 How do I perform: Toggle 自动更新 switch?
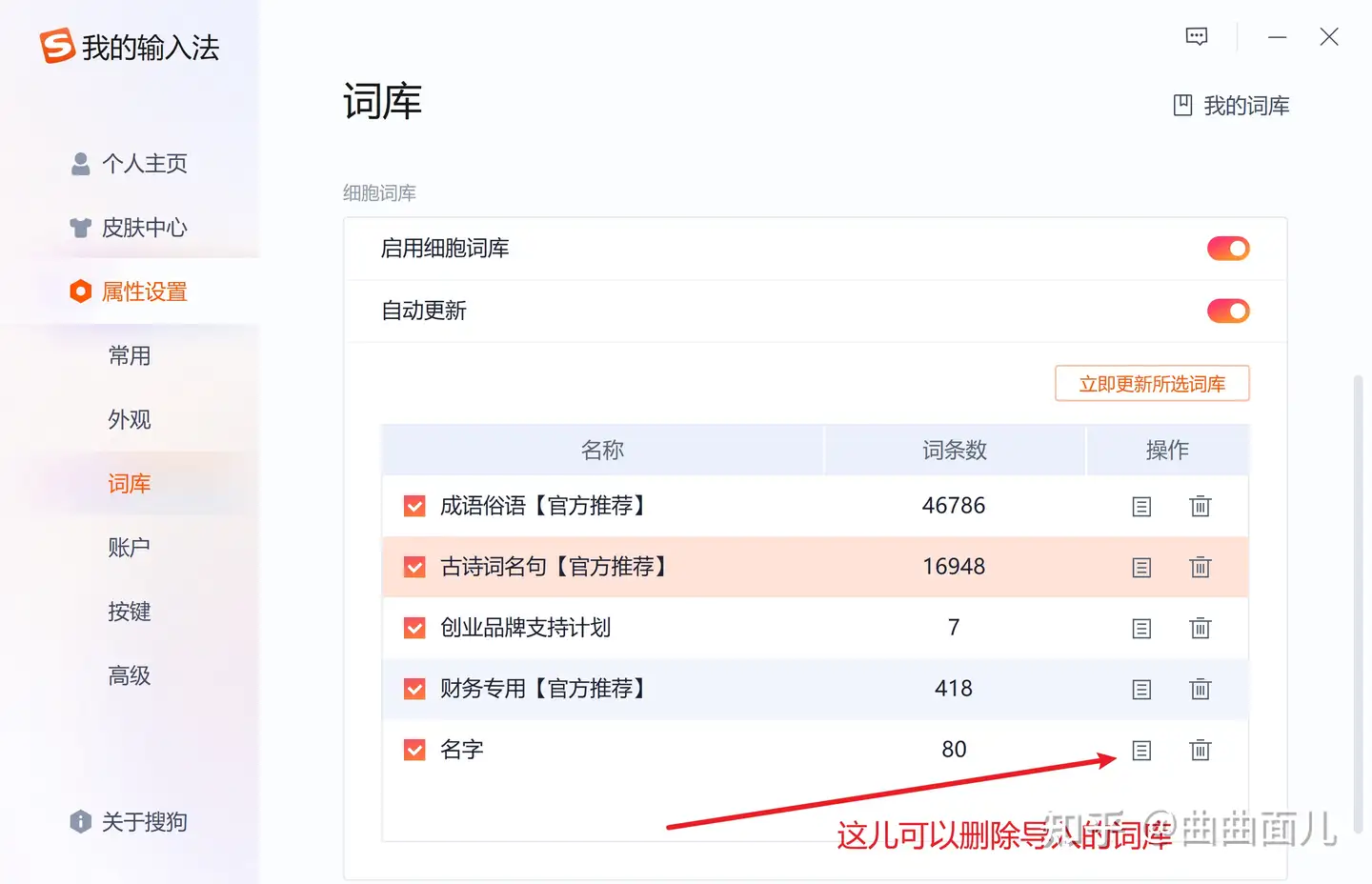1228,311
